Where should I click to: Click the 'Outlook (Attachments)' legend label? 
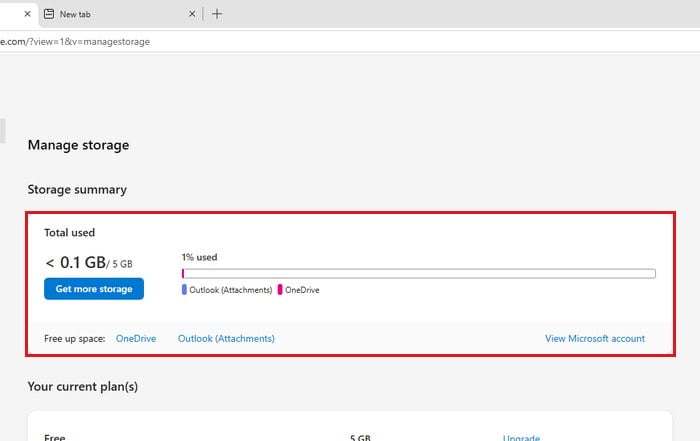[x=230, y=290]
